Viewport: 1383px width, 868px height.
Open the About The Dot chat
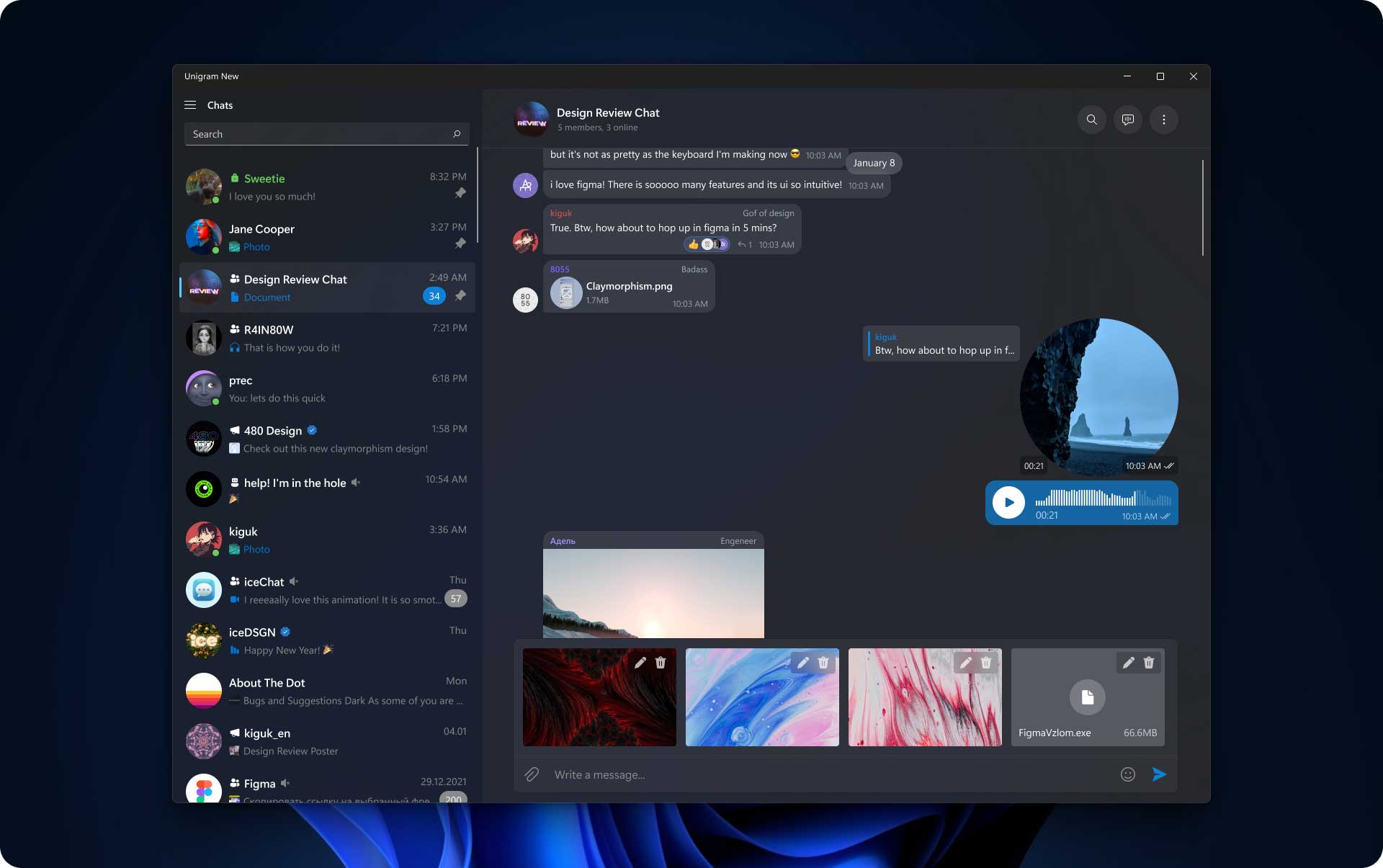pos(327,691)
